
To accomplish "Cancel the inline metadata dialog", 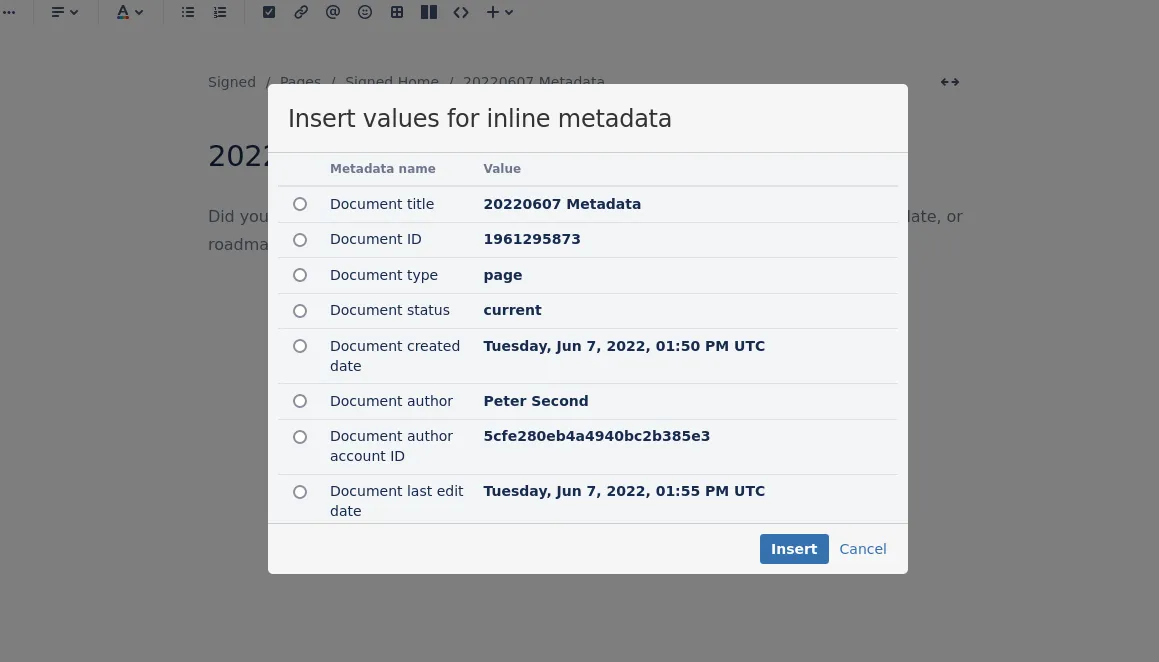I will tap(863, 549).
